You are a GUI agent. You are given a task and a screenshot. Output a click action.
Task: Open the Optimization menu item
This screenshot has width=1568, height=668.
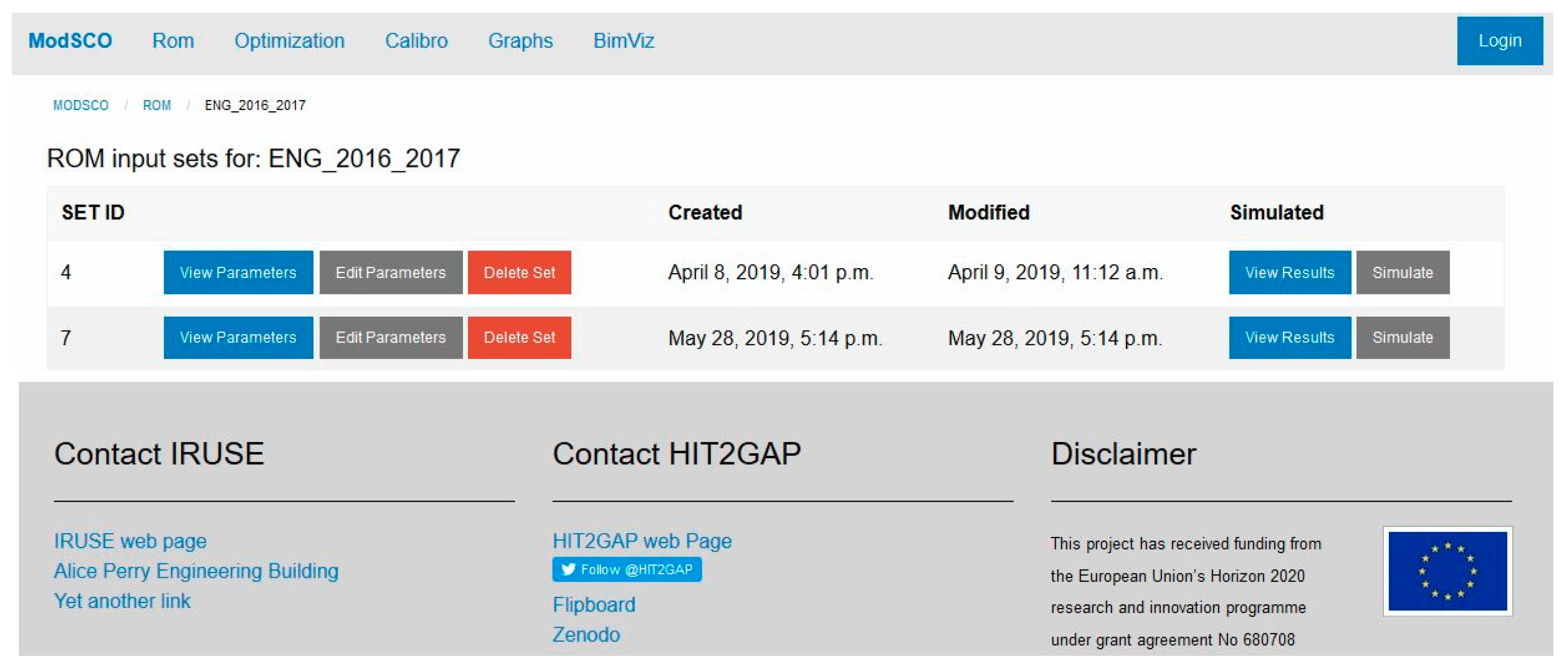pyautogui.click(x=289, y=41)
